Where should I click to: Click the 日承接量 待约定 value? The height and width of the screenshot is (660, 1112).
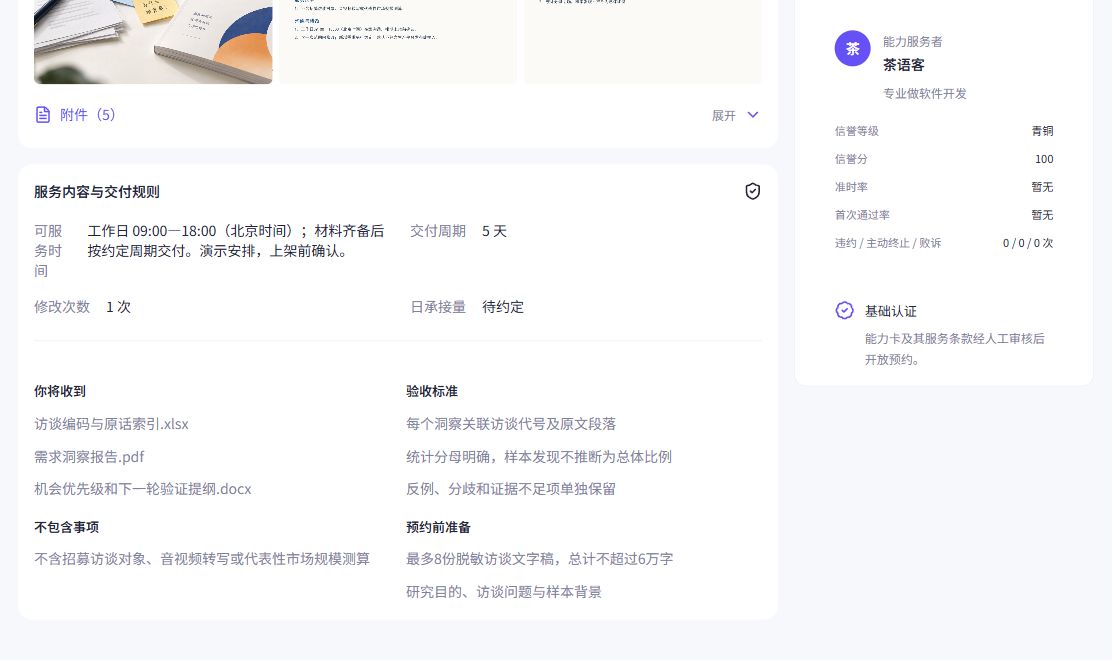coord(503,307)
